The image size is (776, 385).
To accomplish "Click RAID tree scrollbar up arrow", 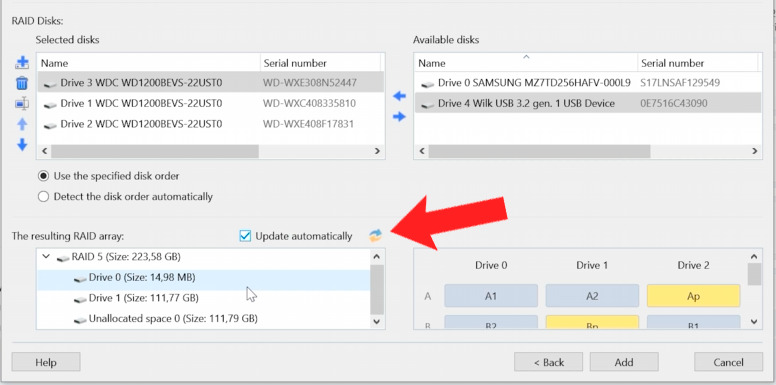I will (377, 256).
